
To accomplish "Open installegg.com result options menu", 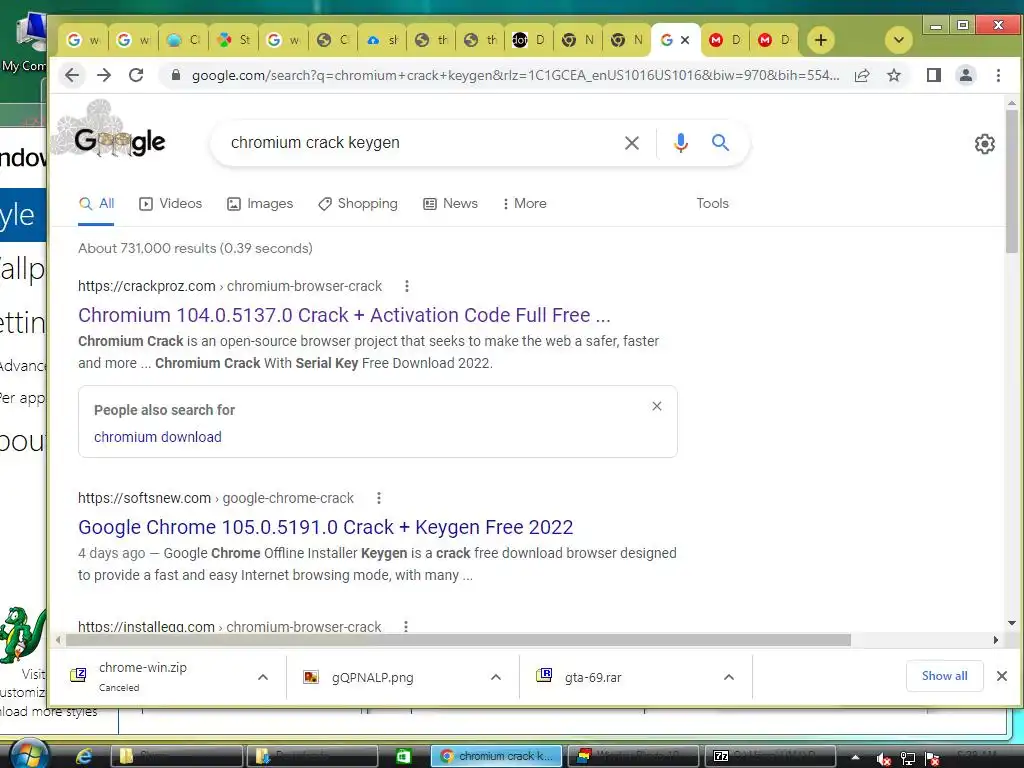I will [406, 626].
